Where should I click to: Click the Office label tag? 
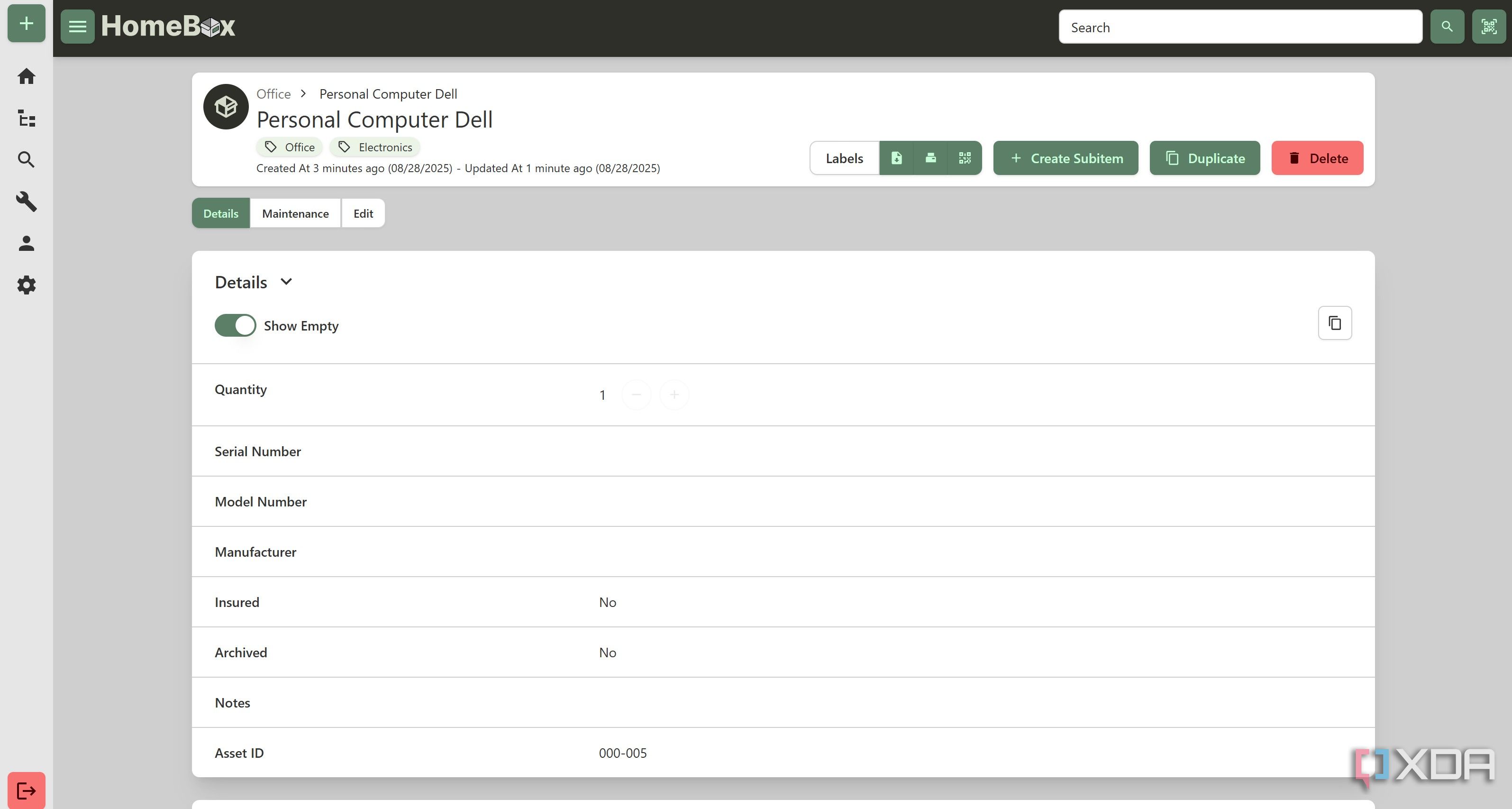tap(290, 147)
